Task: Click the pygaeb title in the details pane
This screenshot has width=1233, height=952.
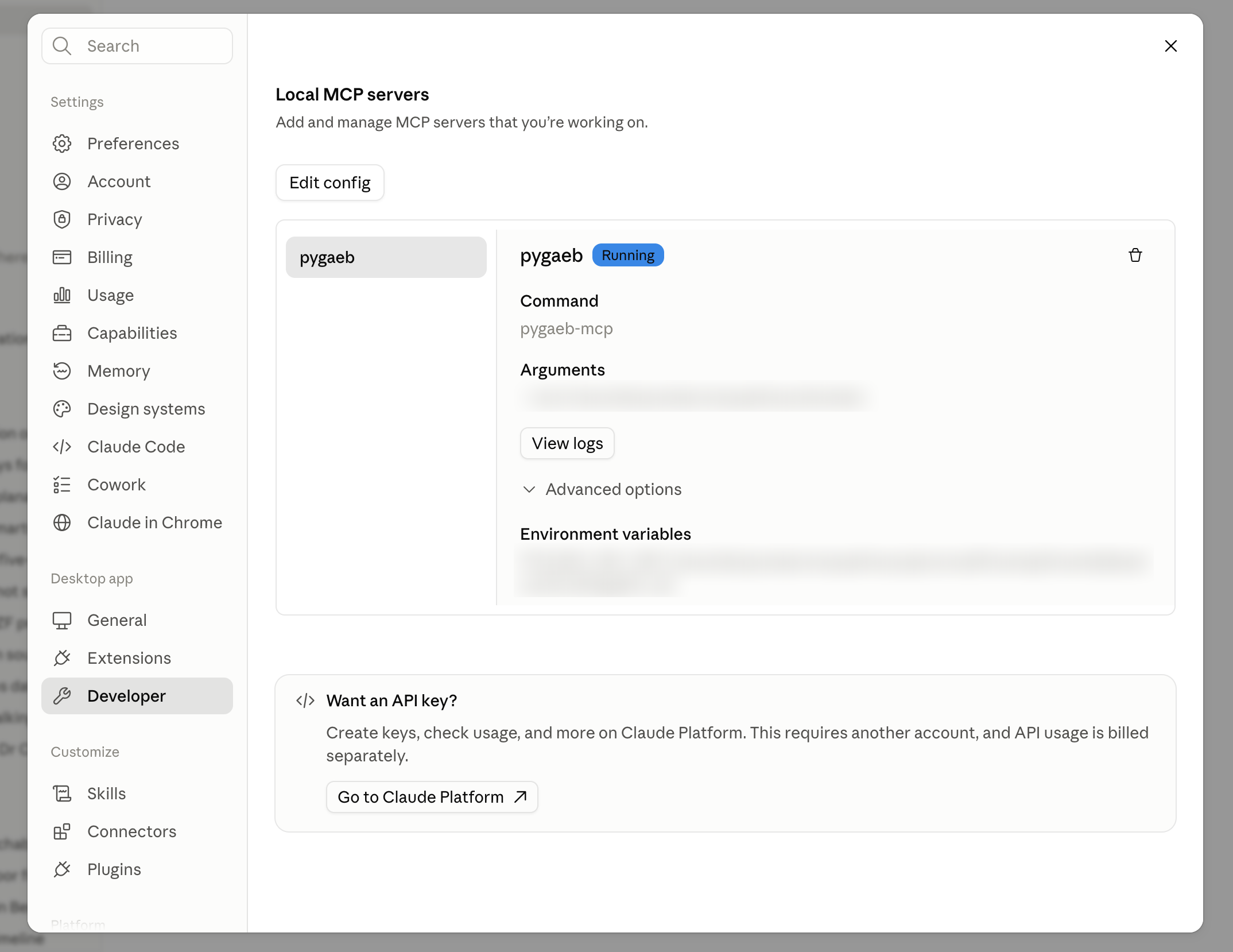Action: click(x=552, y=256)
